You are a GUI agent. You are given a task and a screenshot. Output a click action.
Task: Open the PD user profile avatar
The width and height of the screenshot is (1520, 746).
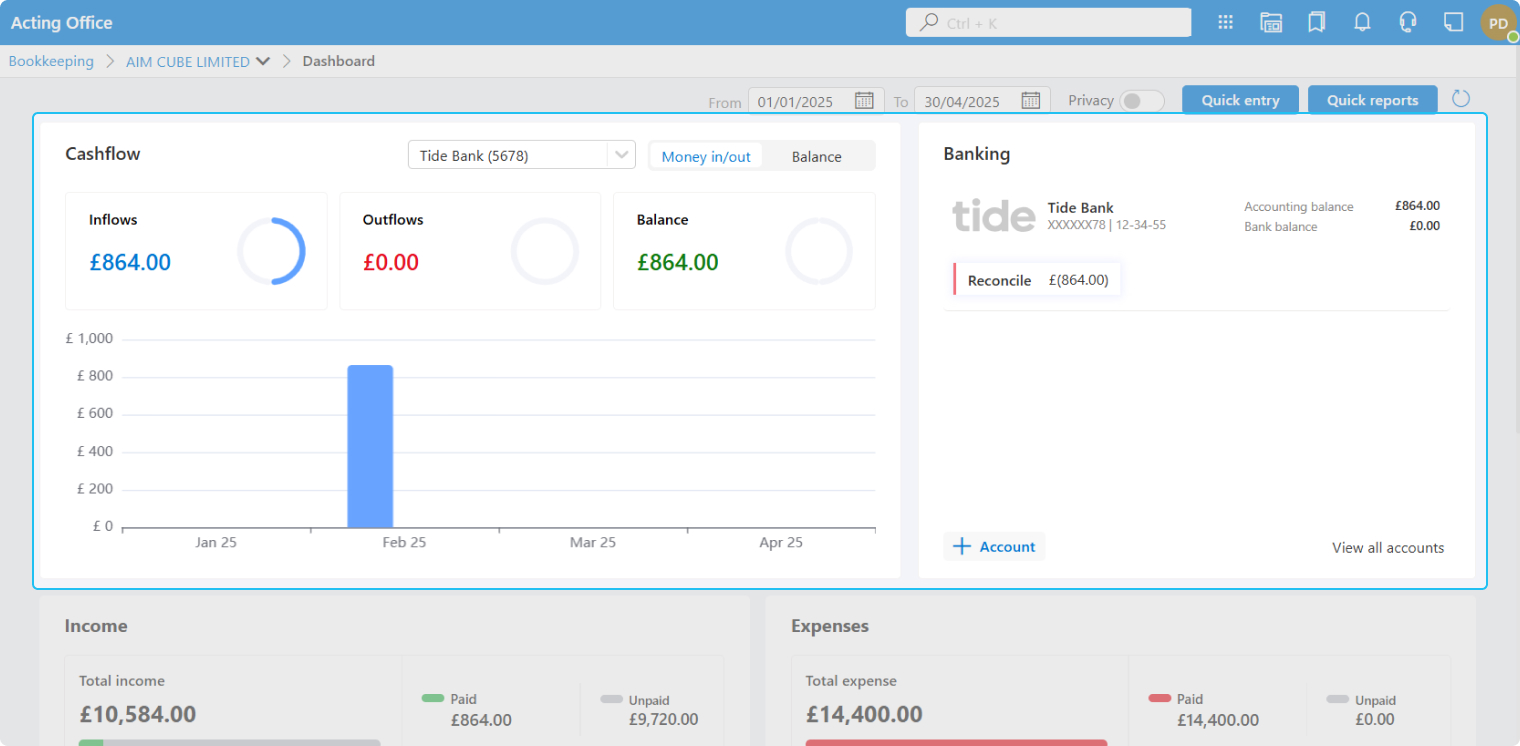[1497, 23]
